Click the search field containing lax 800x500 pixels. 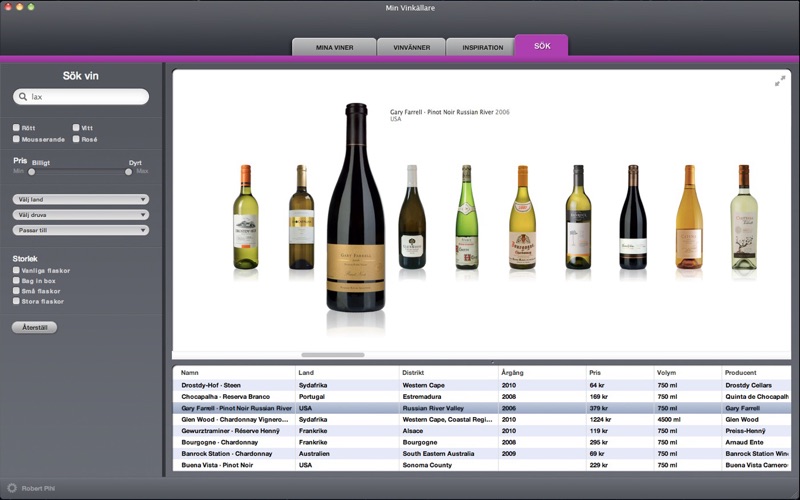click(85, 97)
